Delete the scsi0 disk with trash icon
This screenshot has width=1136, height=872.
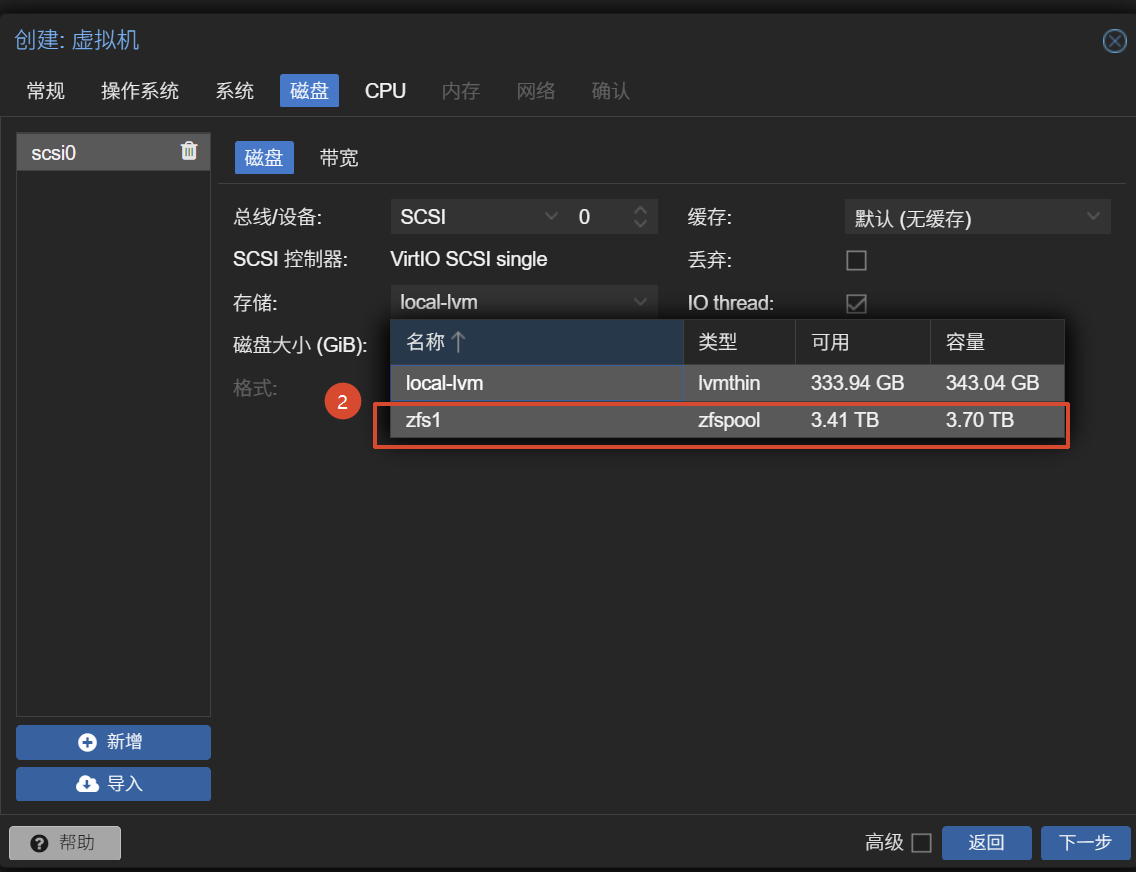188,151
